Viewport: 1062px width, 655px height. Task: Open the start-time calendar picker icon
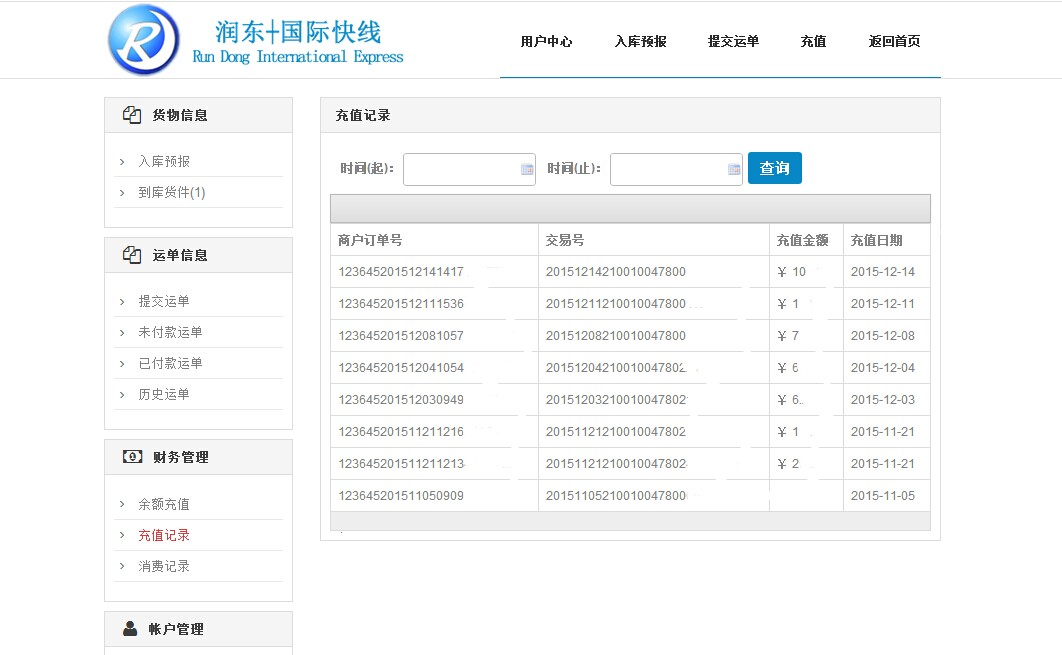click(527, 169)
